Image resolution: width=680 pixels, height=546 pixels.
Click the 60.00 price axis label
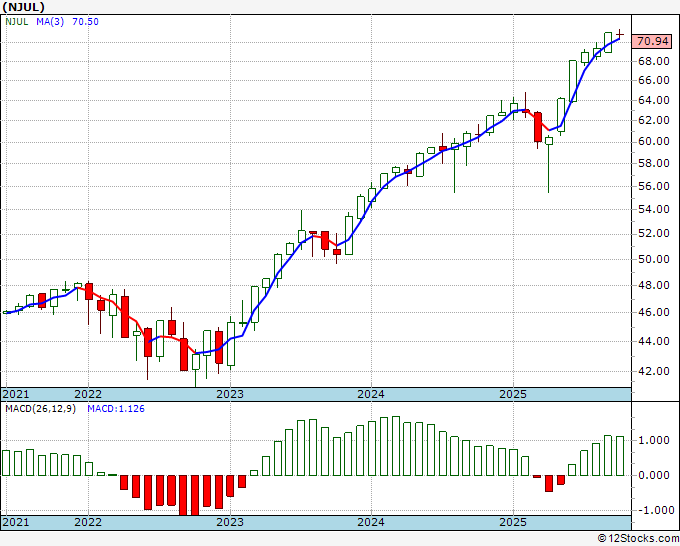(x=654, y=141)
